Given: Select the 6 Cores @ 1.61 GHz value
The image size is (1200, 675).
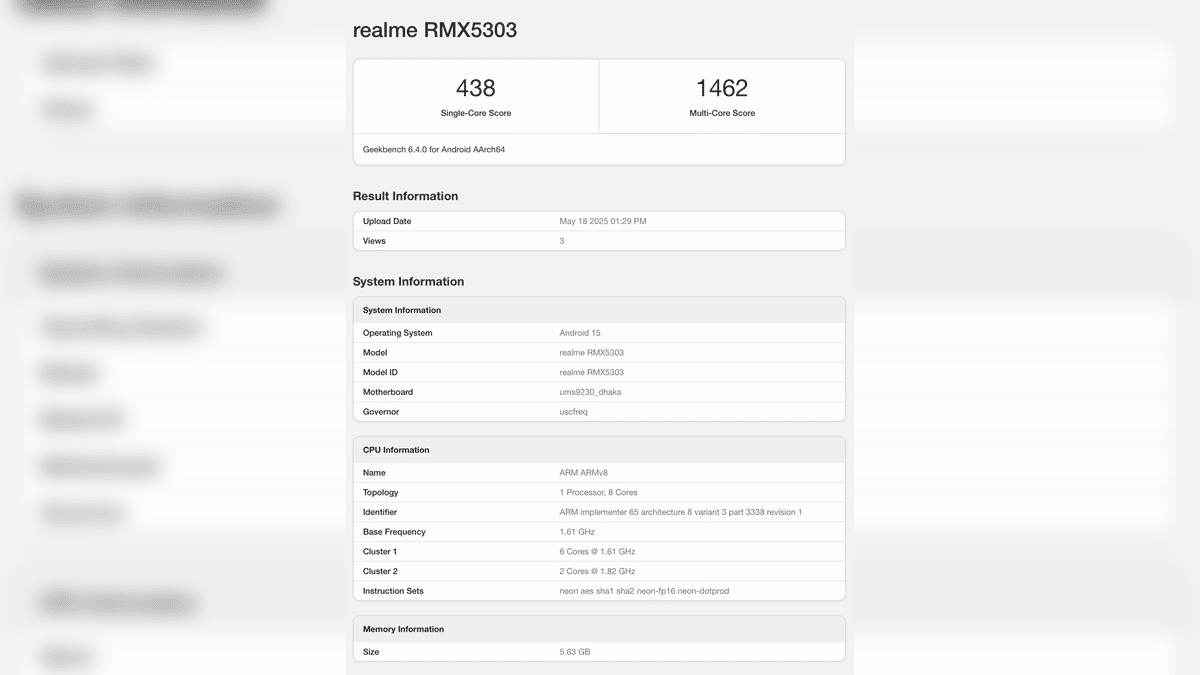Looking at the screenshot, I should click(x=597, y=552).
